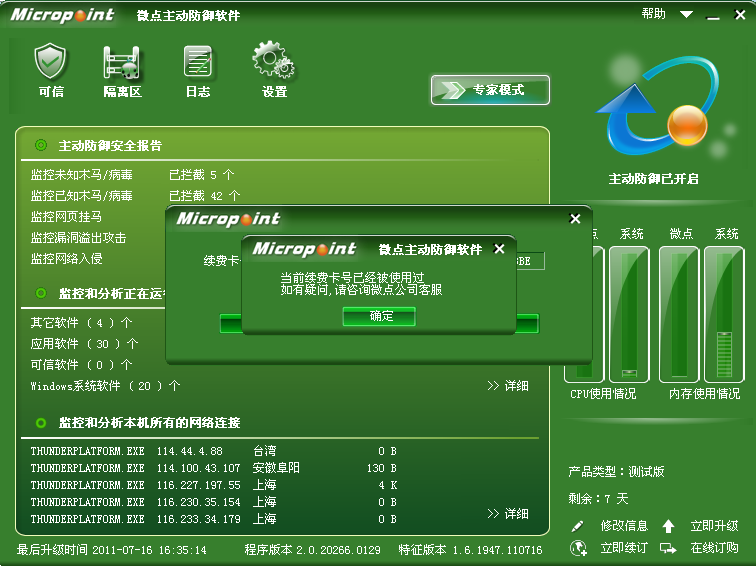This screenshot has height=566, width=756.
Task: Click 确定 in the message dialog
Action: click(379, 316)
